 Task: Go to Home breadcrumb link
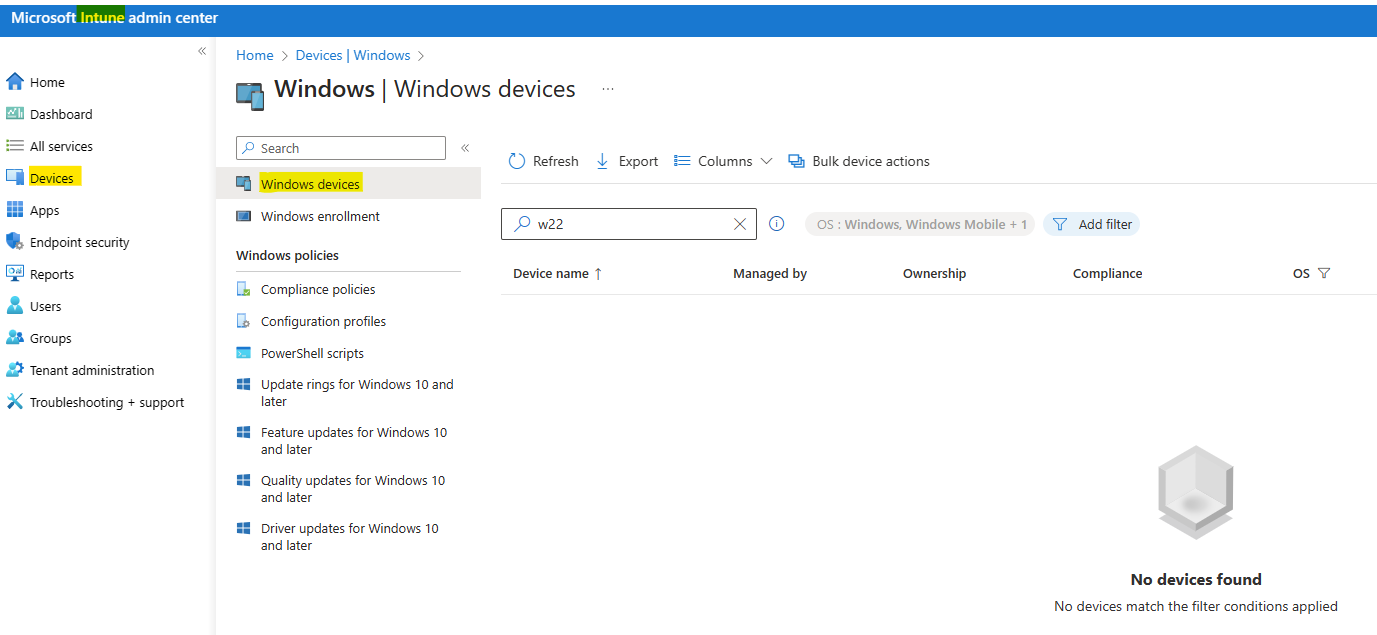click(255, 55)
